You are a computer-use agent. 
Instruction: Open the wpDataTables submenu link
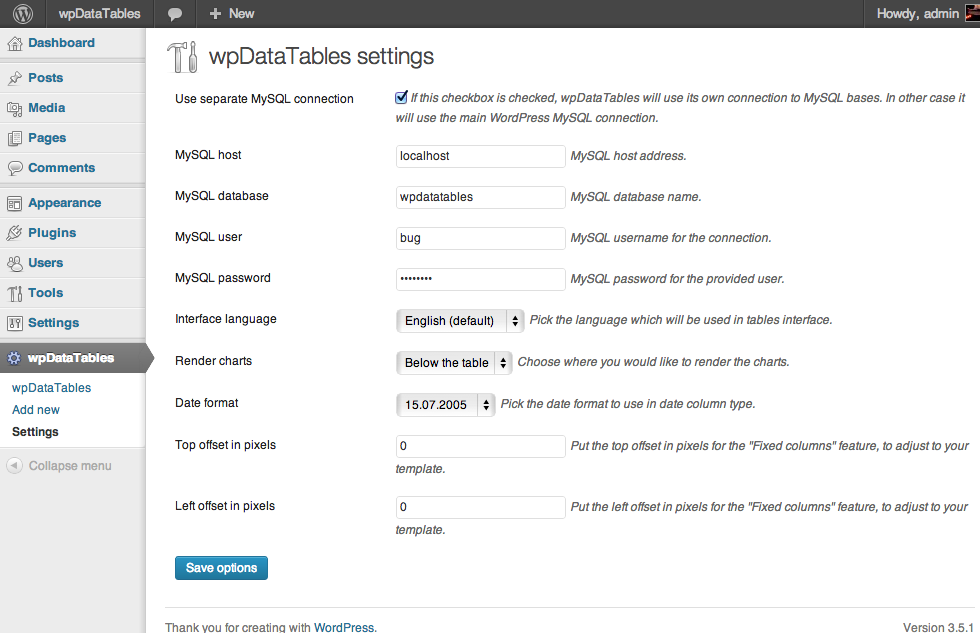point(51,388)
